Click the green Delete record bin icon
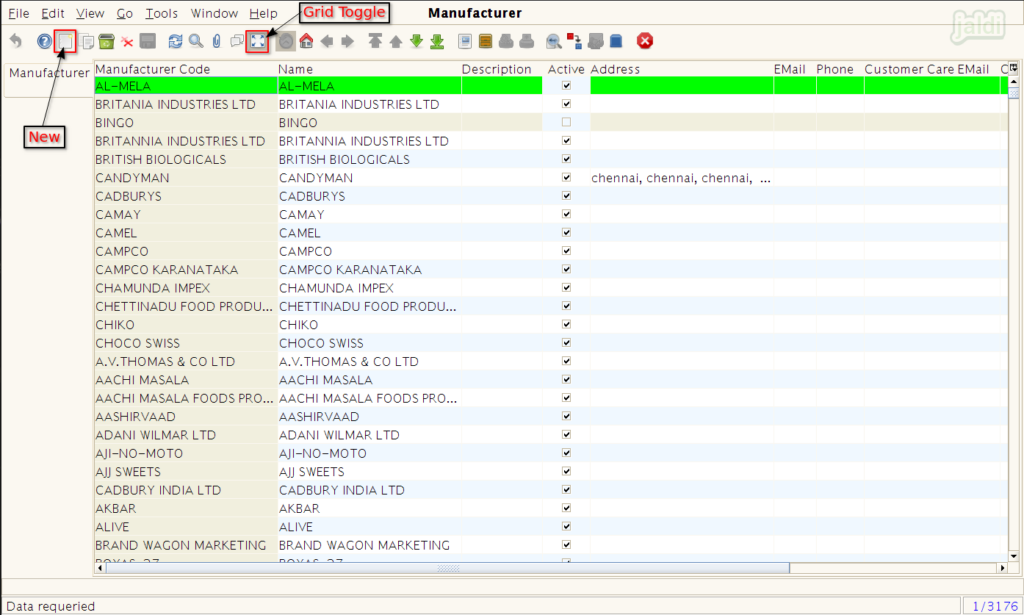 106,41
